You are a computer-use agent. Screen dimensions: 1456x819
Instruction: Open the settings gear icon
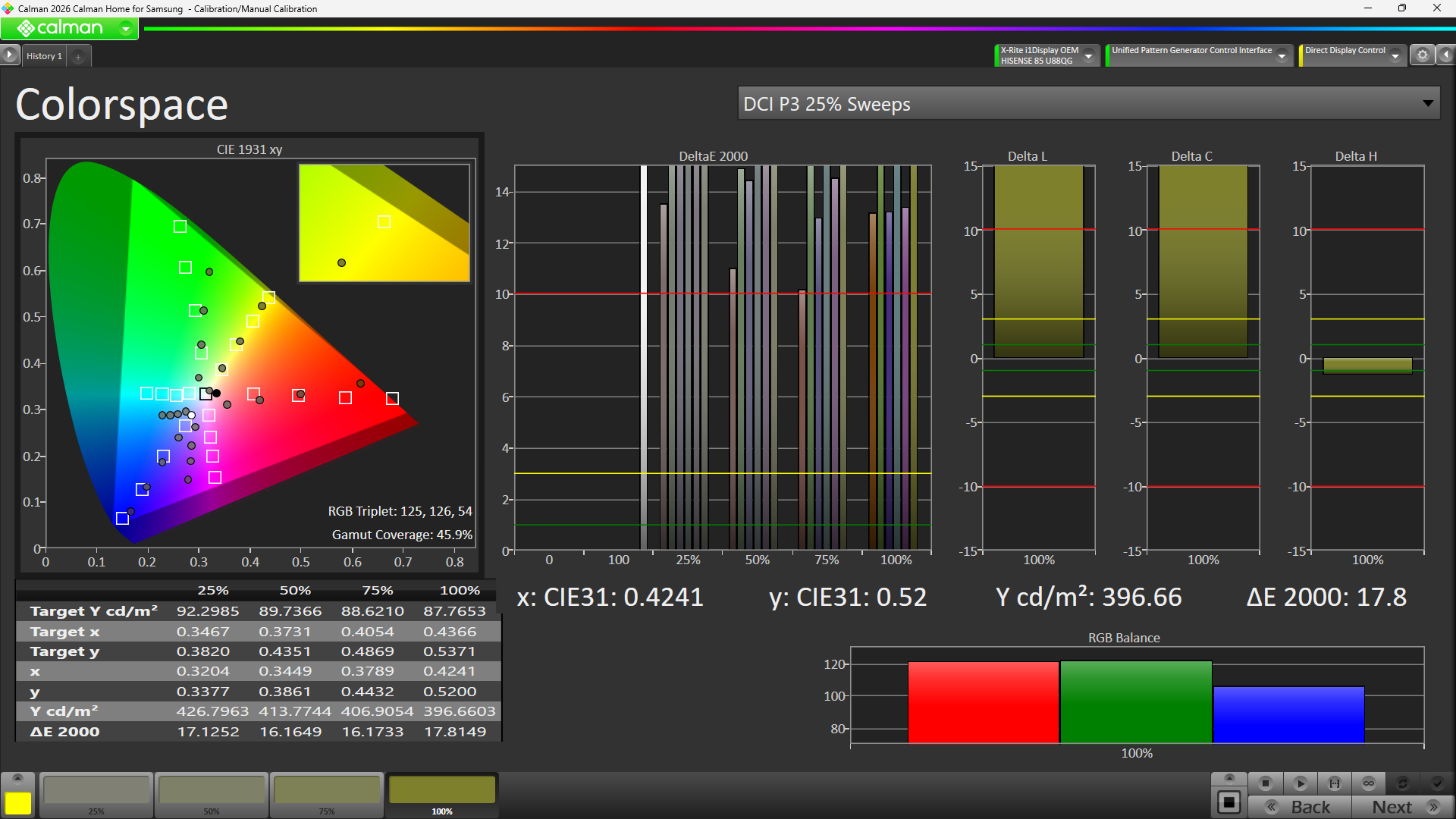[x=1423, y=55]
